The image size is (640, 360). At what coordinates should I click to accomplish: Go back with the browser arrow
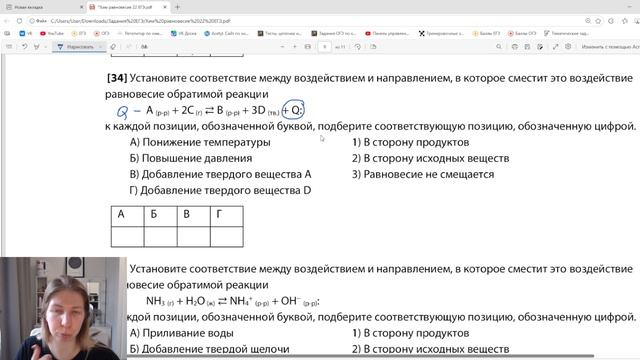coord(7,21)
